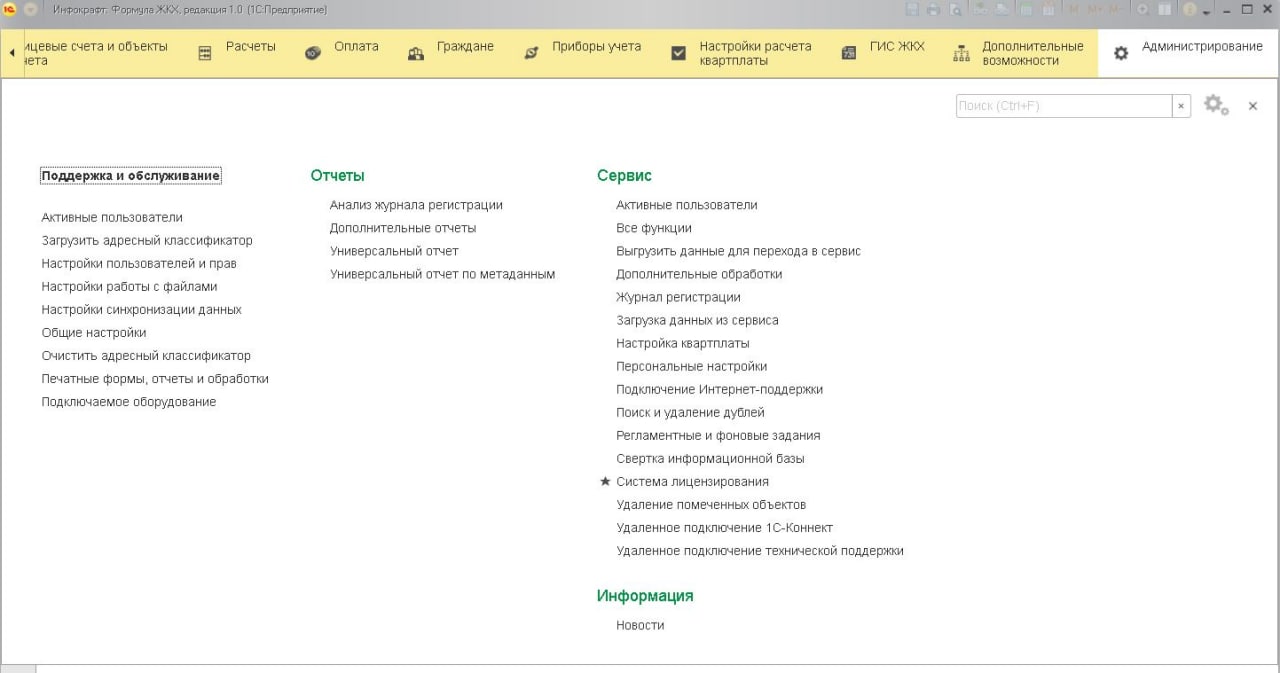This screenshot has height=673, width=1280.
Task: Click the zoom plus icon in the title bar
Action: coord(1142,10)
